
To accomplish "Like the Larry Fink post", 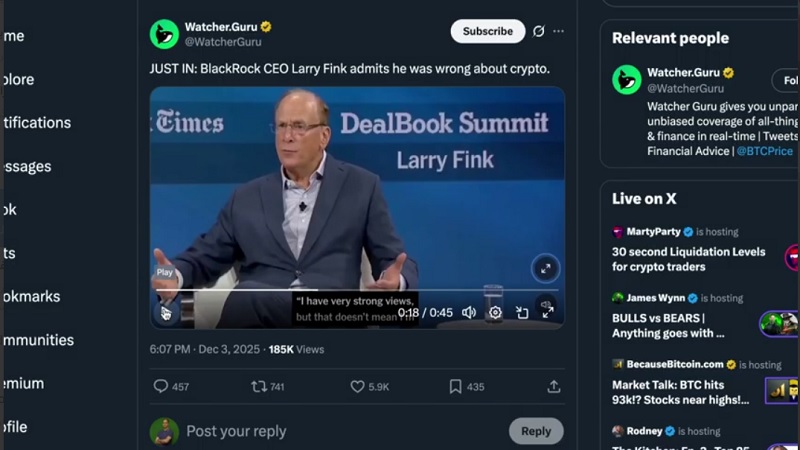I will (x=357, y=386).
